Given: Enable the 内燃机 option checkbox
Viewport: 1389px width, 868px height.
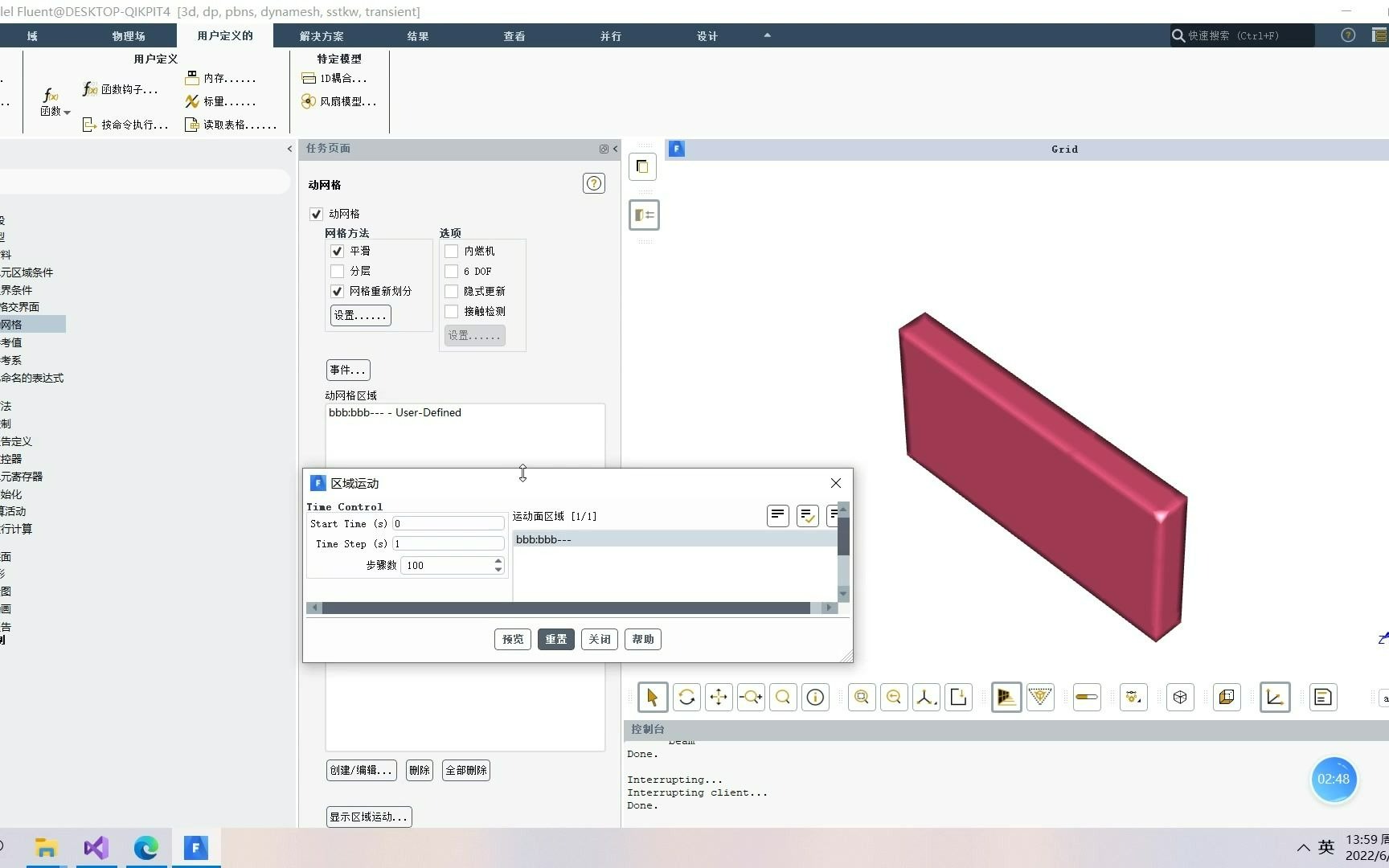Looking at the screenshot, I should (451, 251).
